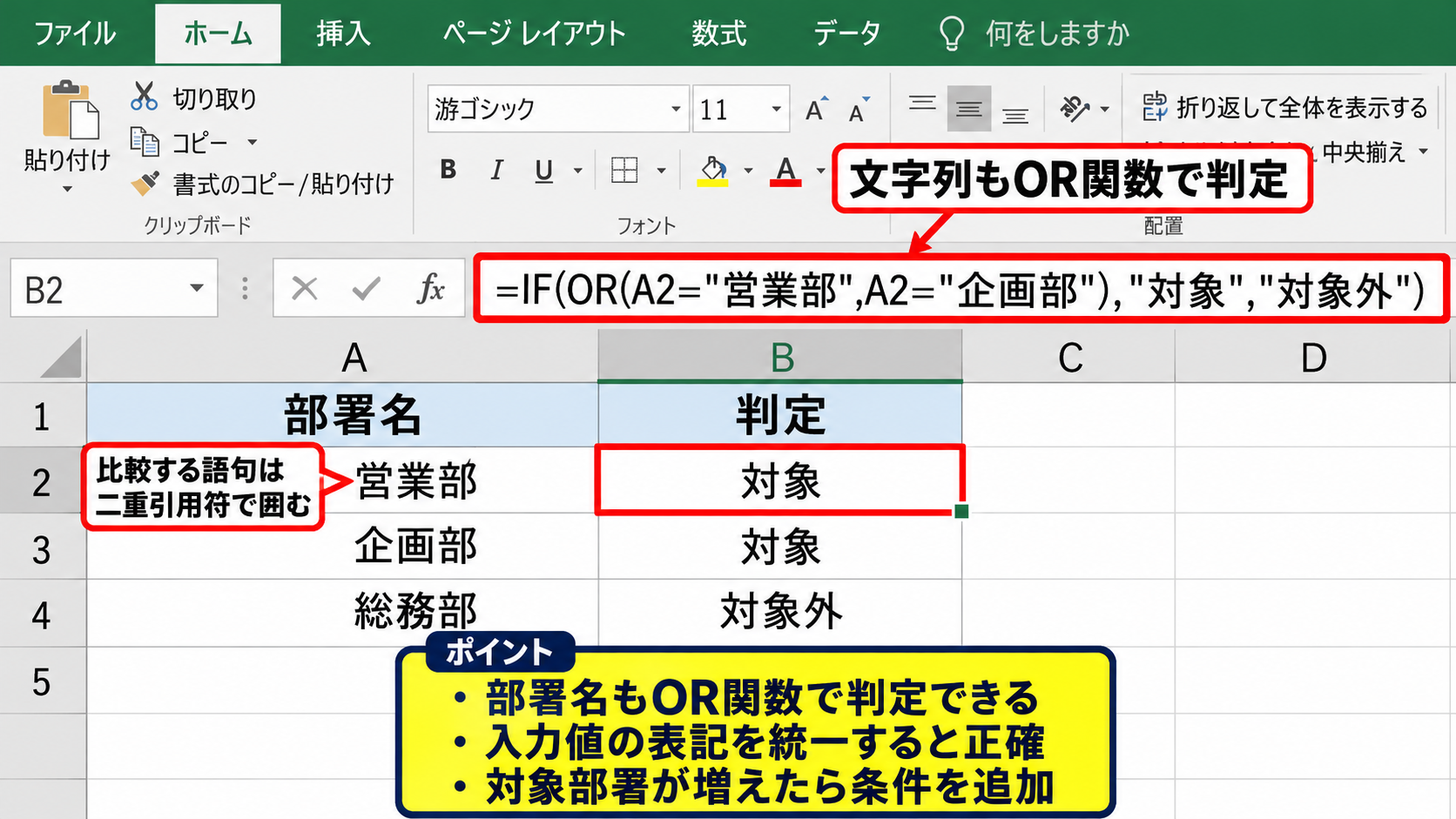Toggle Bold formatting
Viewport: 1456px width, 819px height.
pyautogui.click(x=448, y=170)
